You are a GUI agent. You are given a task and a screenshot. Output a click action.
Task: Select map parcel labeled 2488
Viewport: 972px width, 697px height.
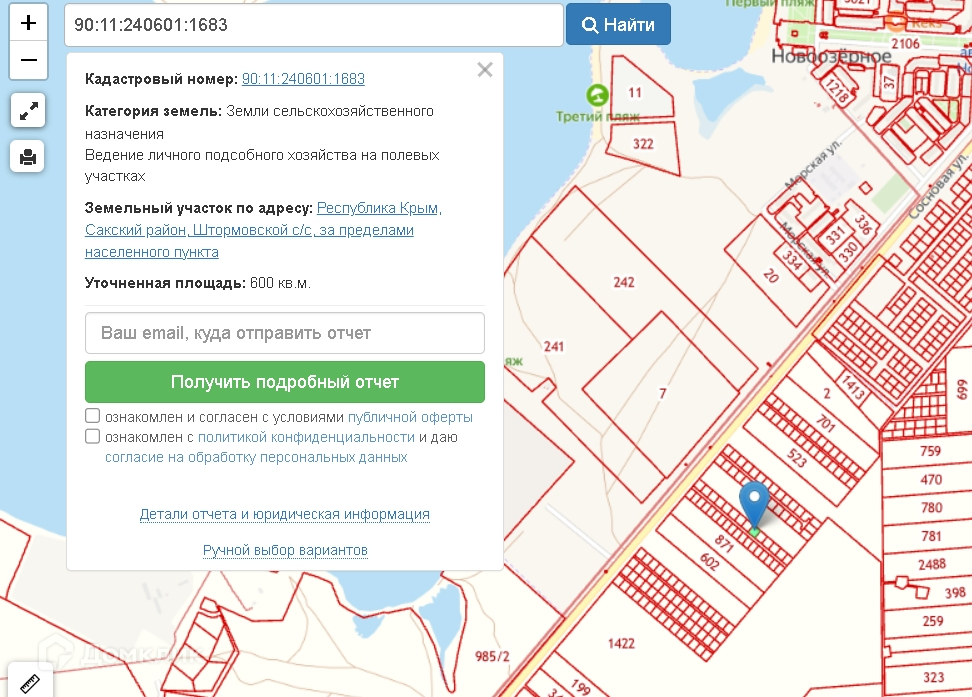coord(932,564)
